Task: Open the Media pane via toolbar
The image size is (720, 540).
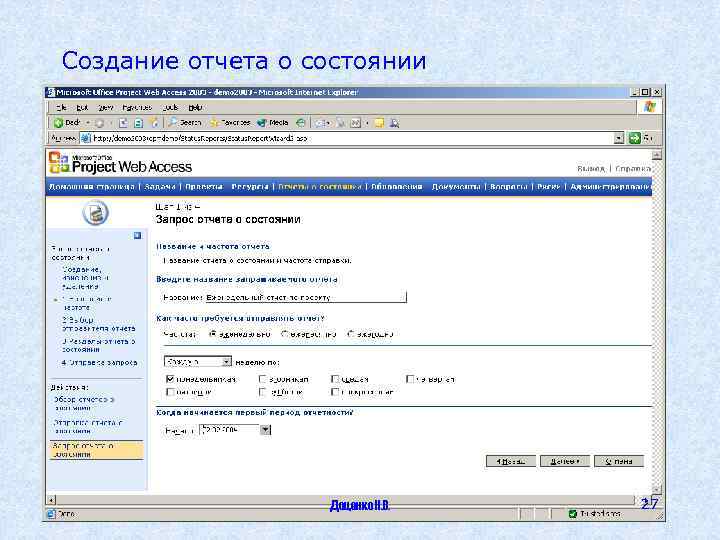Action: pos(273,123)
